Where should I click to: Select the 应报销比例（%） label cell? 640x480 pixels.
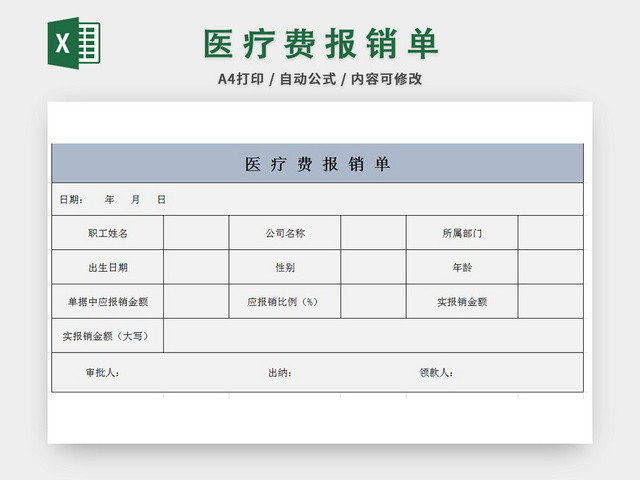pos(285,302)
